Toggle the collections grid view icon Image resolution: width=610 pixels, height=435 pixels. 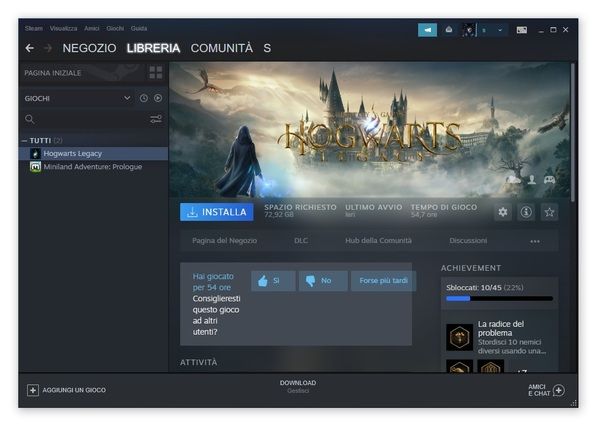point(156,72)
